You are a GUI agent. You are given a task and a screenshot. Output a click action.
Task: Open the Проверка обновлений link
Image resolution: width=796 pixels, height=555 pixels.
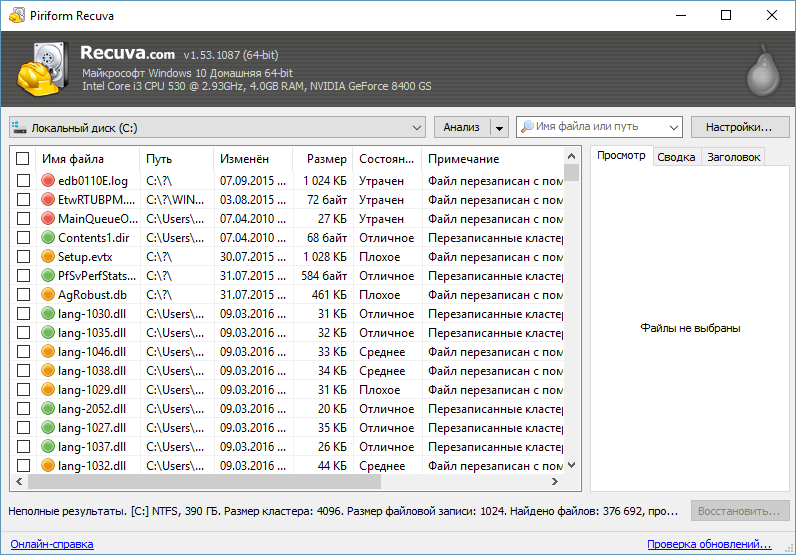click(x=709, y=544)
